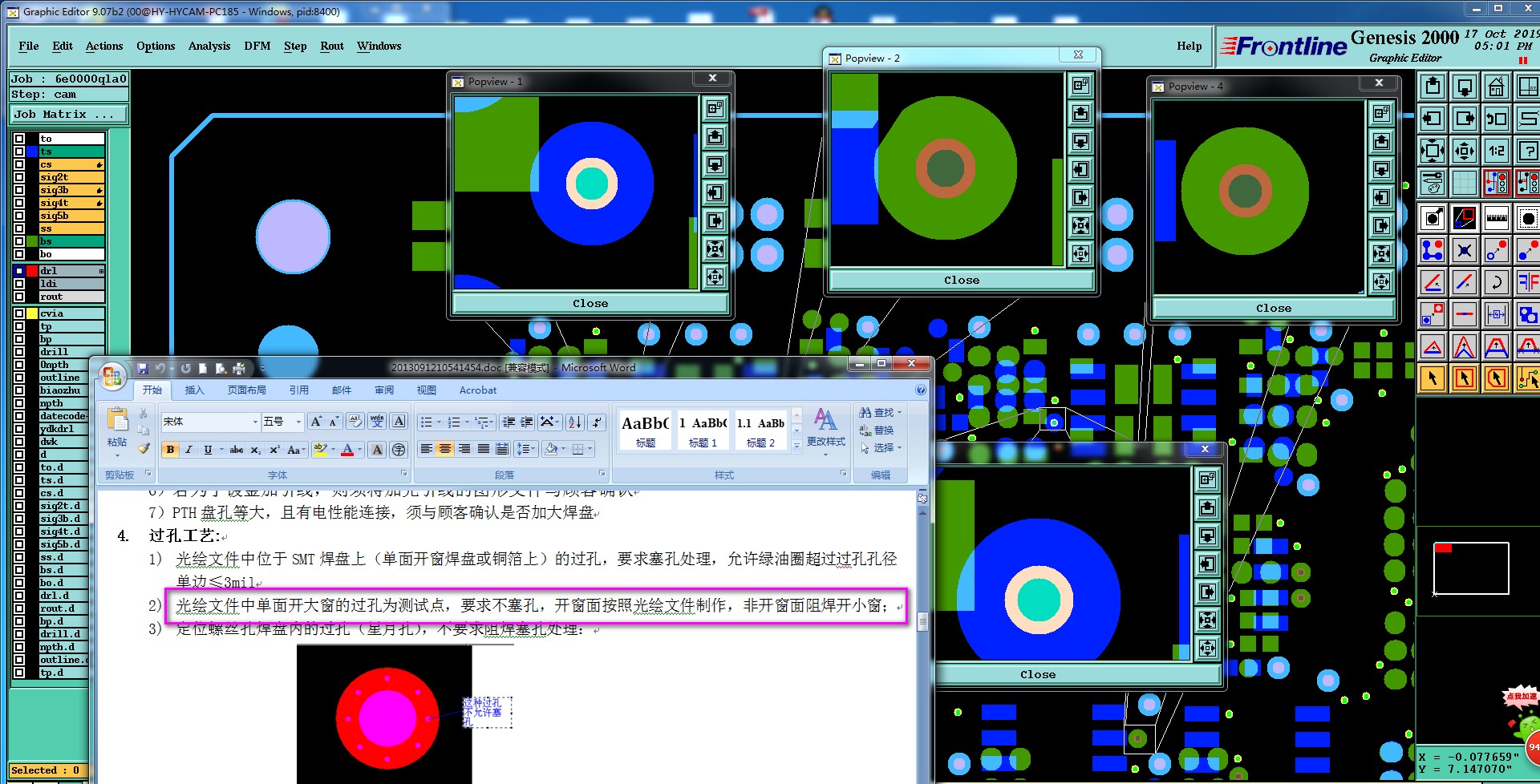Click the blue ts layer color swatch

(x=32, y=152)
